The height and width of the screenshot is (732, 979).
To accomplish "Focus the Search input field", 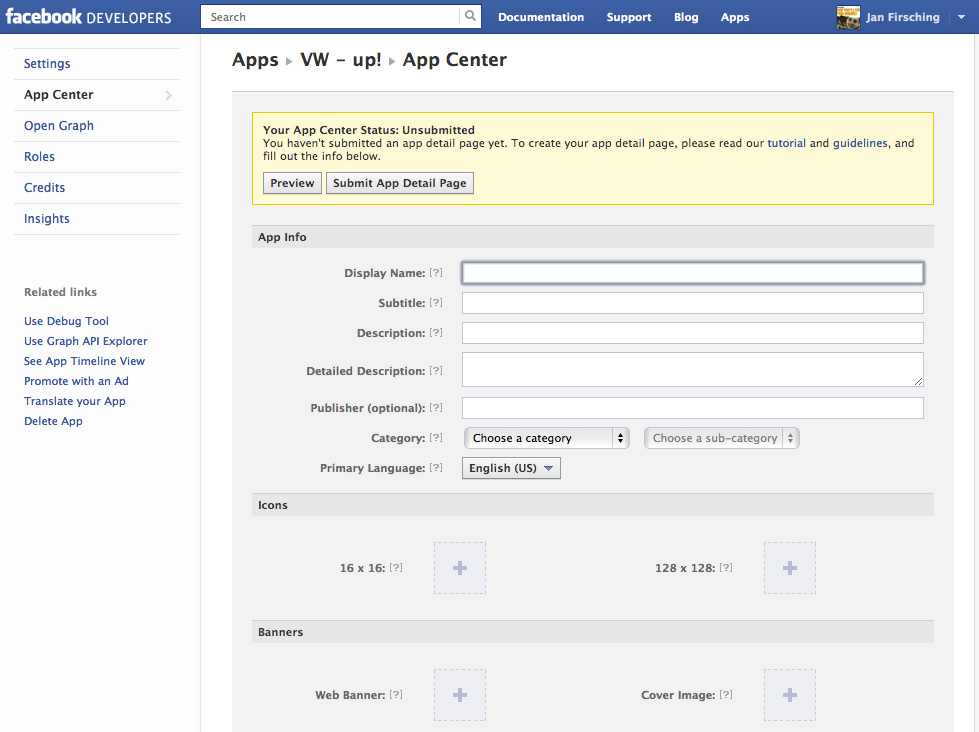I will click(330, 17).
